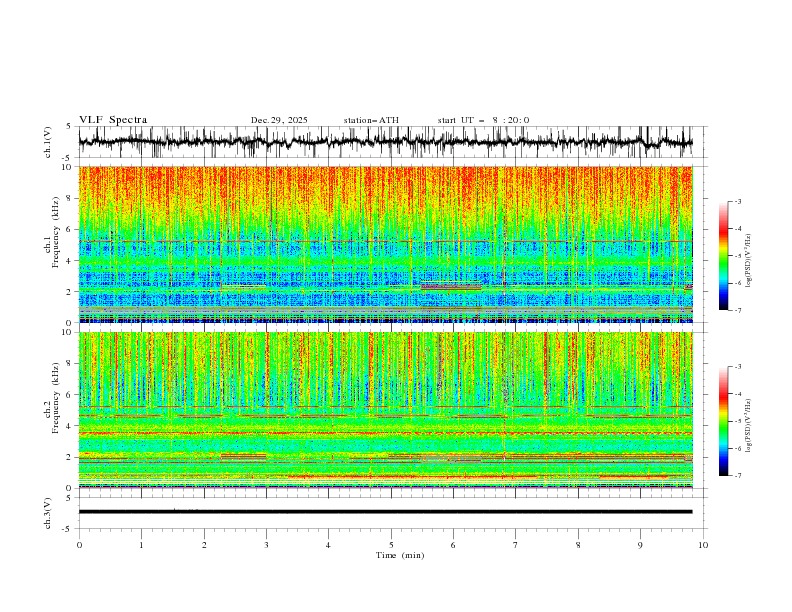Click the ch.2 PSD color bar
This screenshot has height=612, width=792.
tap(723, 421)
